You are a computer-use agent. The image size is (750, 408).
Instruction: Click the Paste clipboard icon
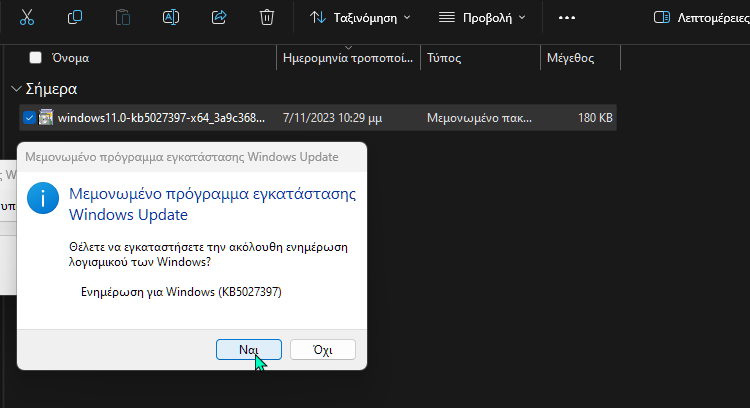(x=123, y=18)
